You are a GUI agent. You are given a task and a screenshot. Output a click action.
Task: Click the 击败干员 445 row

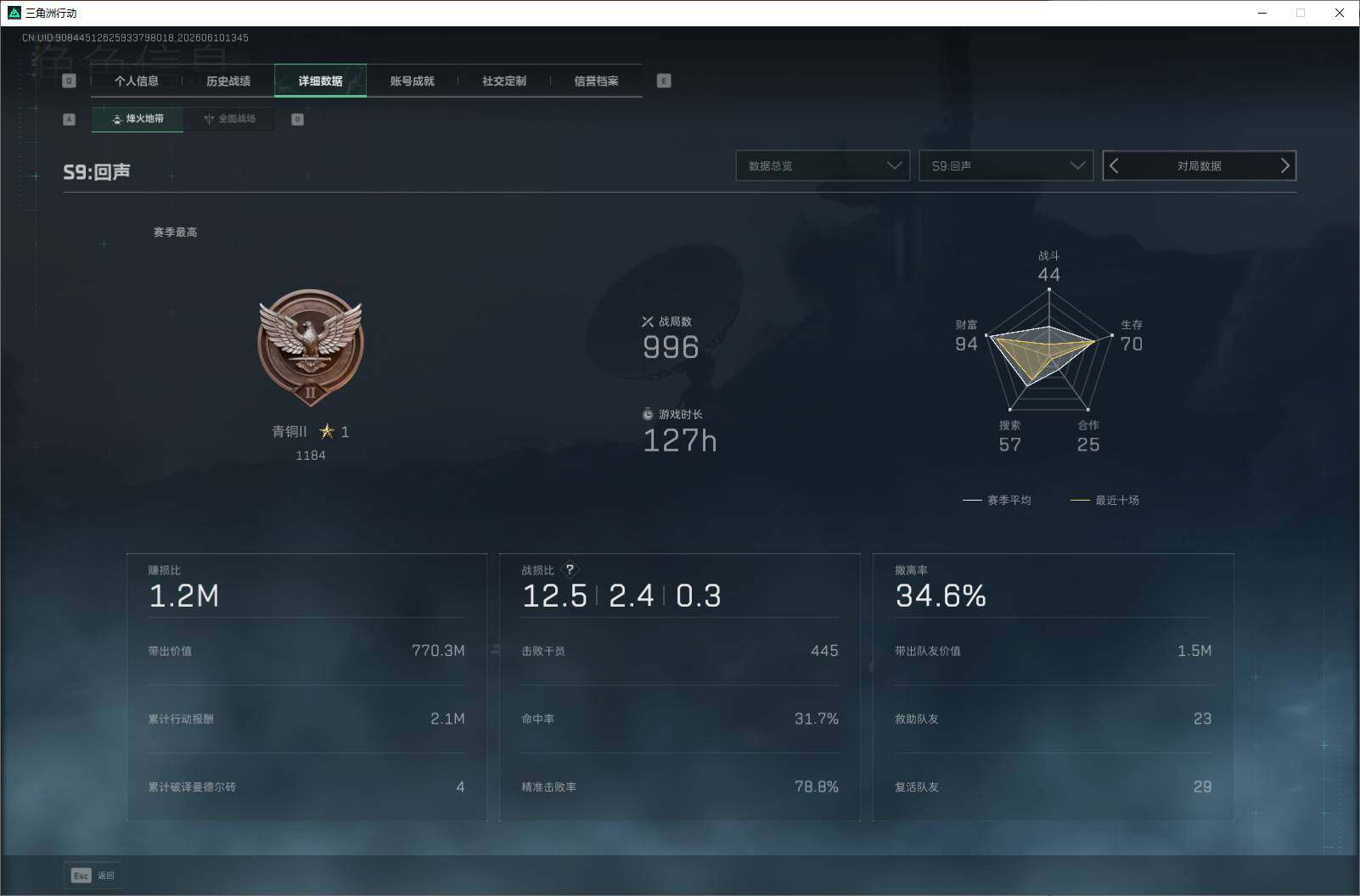coord(680,651)
